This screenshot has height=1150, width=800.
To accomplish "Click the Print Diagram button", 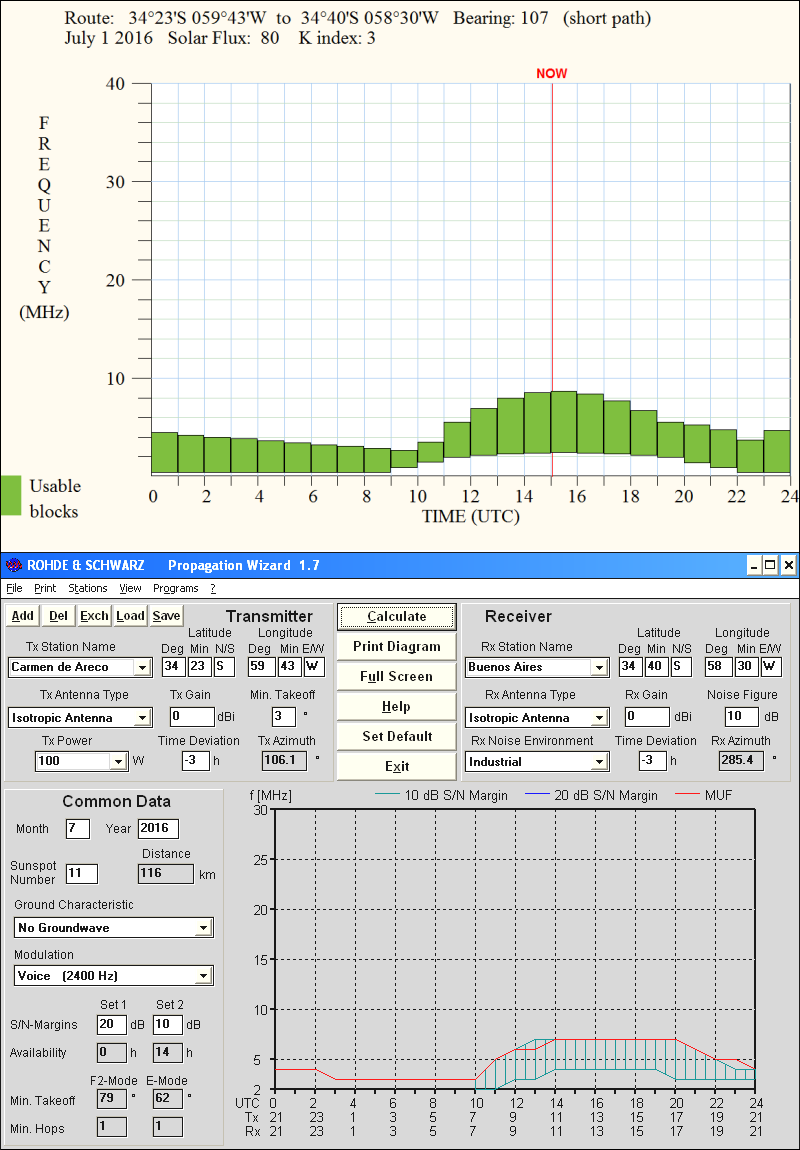I will 397,647.
